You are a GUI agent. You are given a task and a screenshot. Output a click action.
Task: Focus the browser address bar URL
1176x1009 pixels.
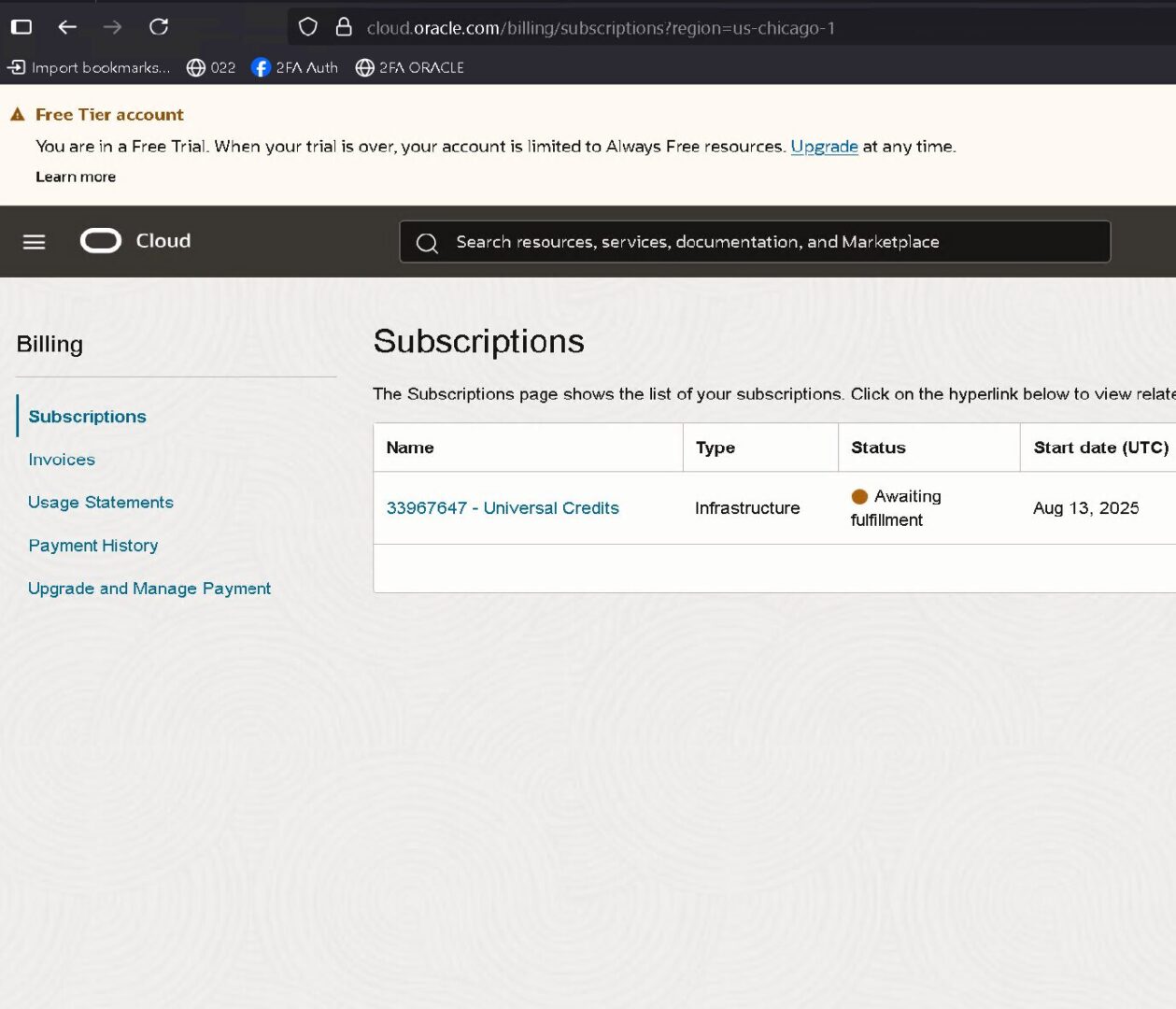coord(601,28)
